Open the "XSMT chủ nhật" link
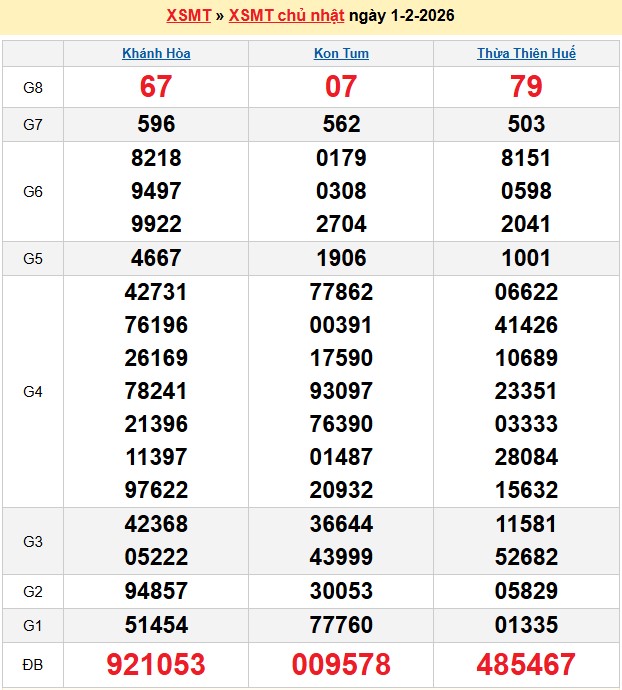This screenshot has height=690, width=622. click(x=287, y=17)
